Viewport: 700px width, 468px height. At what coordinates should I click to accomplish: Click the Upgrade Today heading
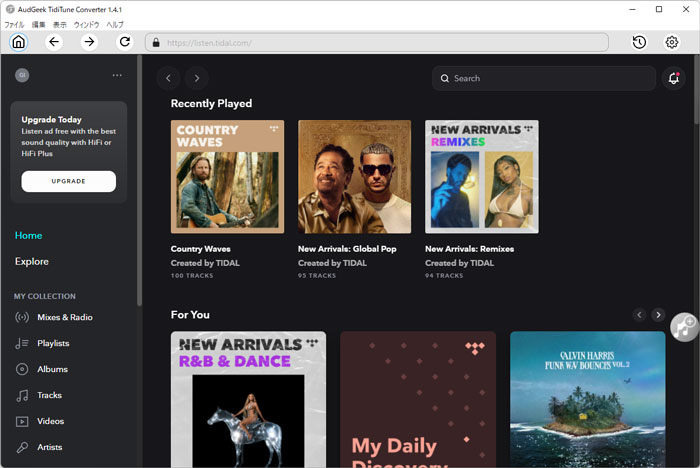(x=51, y=119)
